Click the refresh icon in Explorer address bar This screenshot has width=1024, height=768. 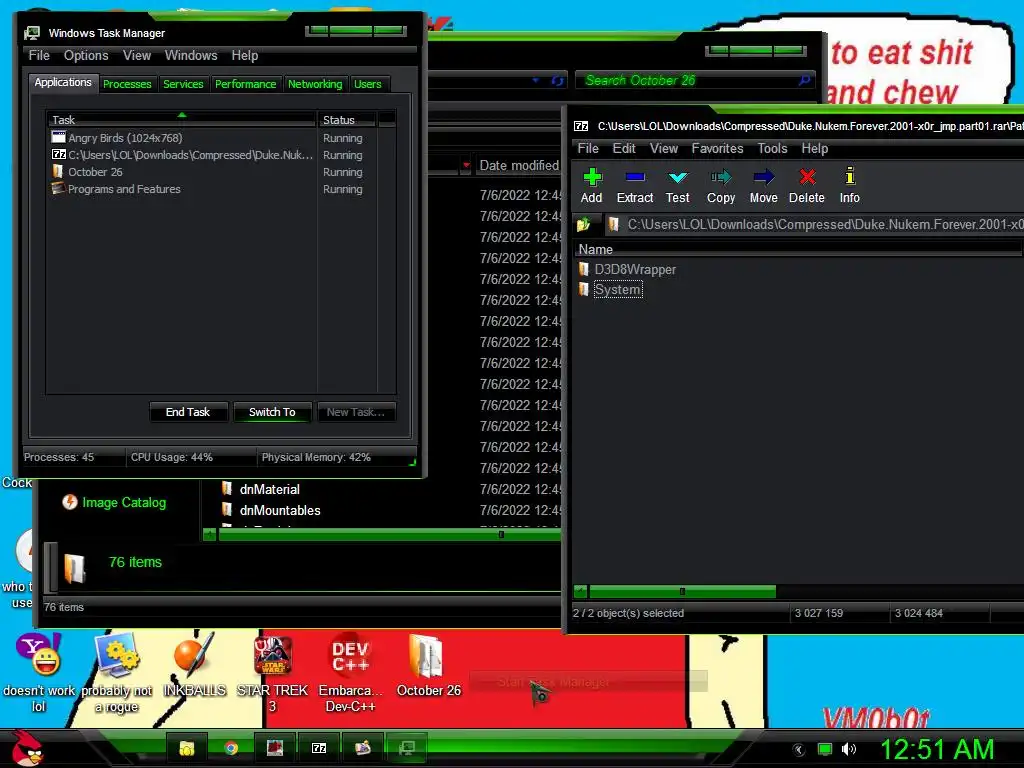point(557,81)
